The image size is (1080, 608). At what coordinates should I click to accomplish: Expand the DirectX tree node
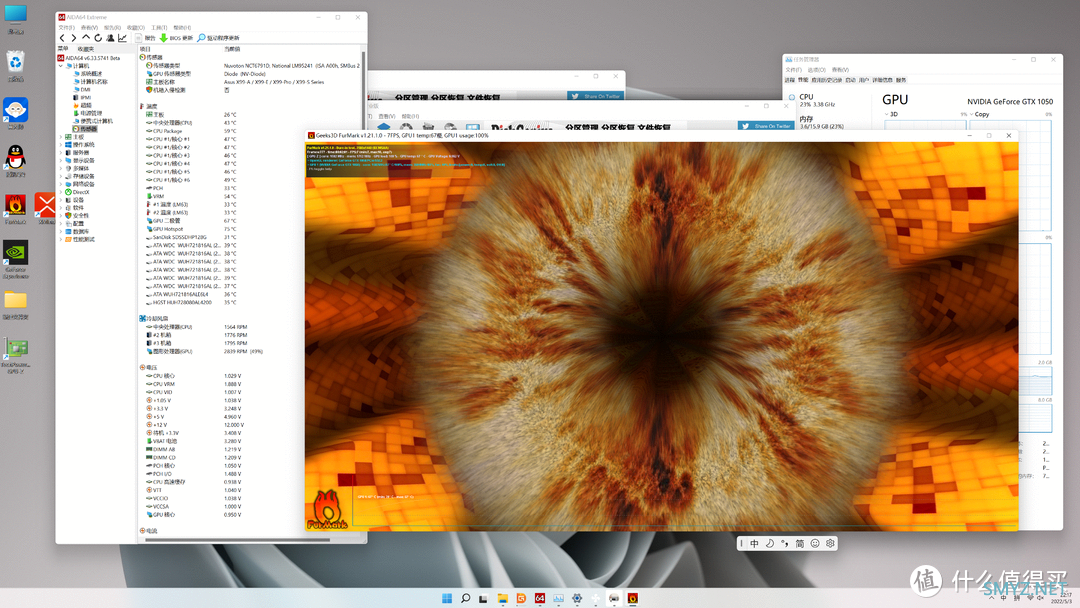pos(61,192)
